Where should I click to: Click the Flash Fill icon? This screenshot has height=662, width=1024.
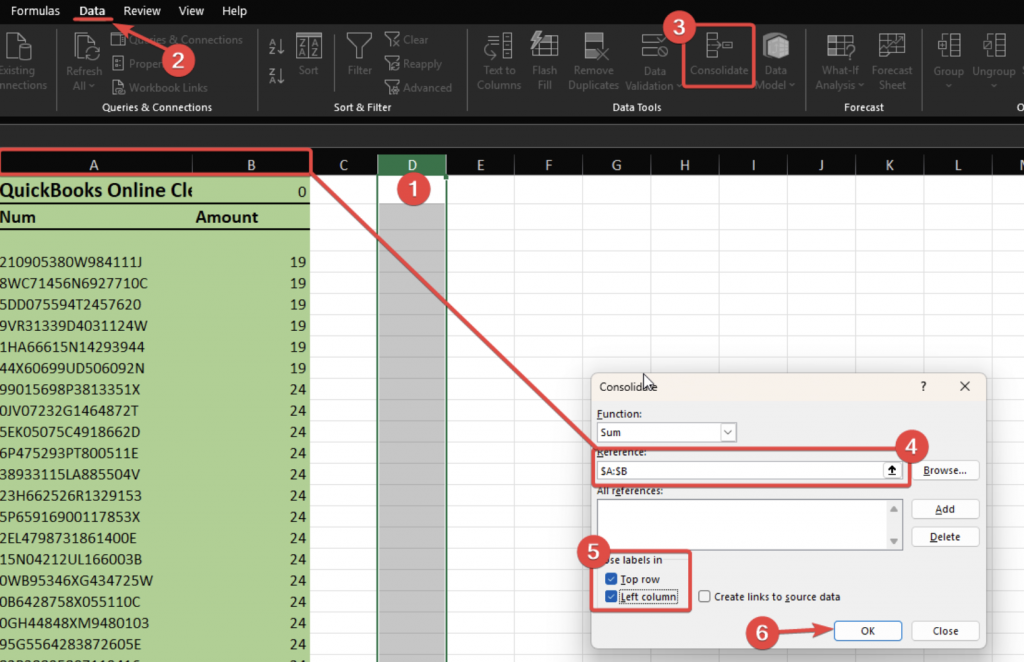coord(545,47)
